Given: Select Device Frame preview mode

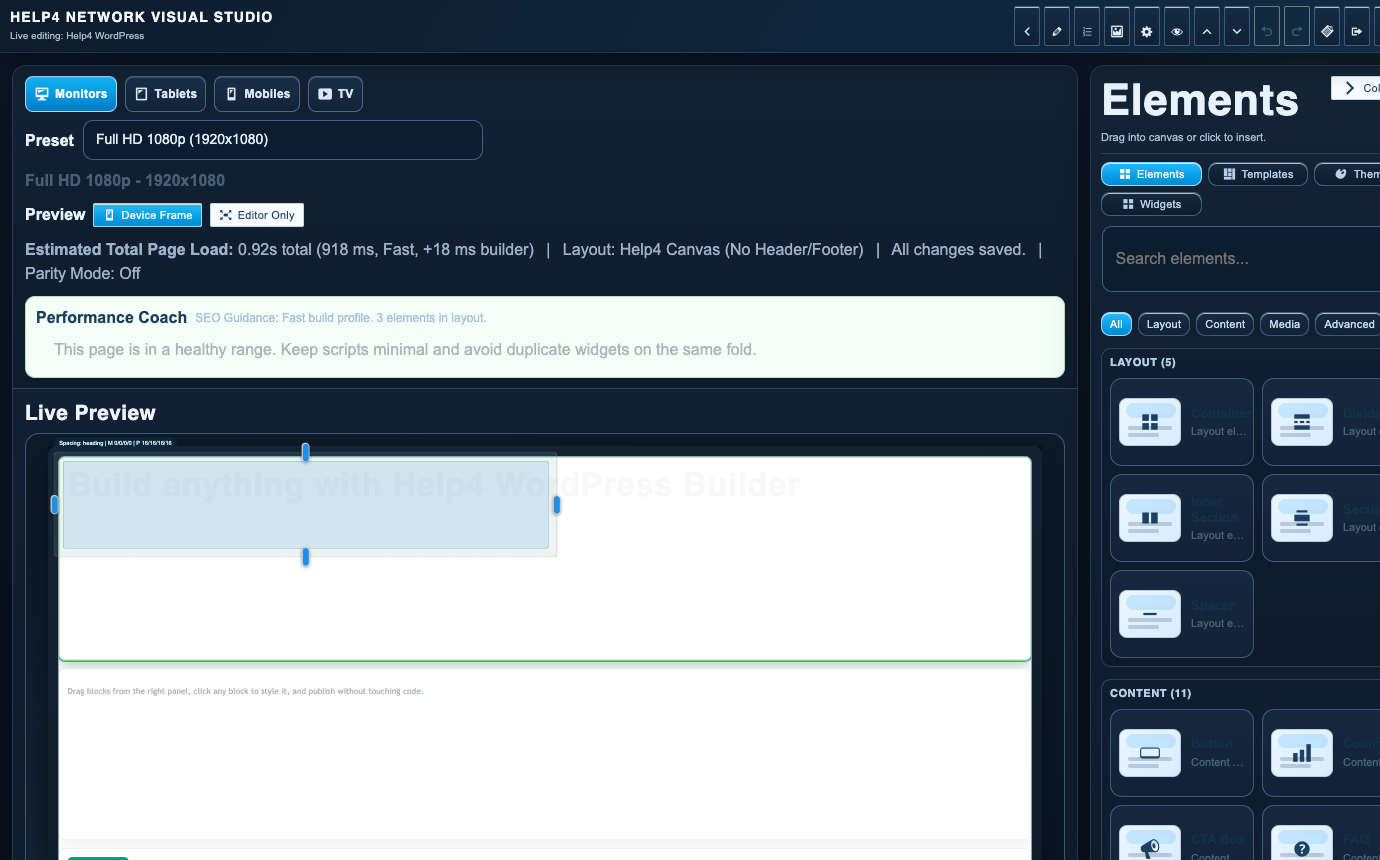Looking at the screenshot, I should click(x=148, y=215).
